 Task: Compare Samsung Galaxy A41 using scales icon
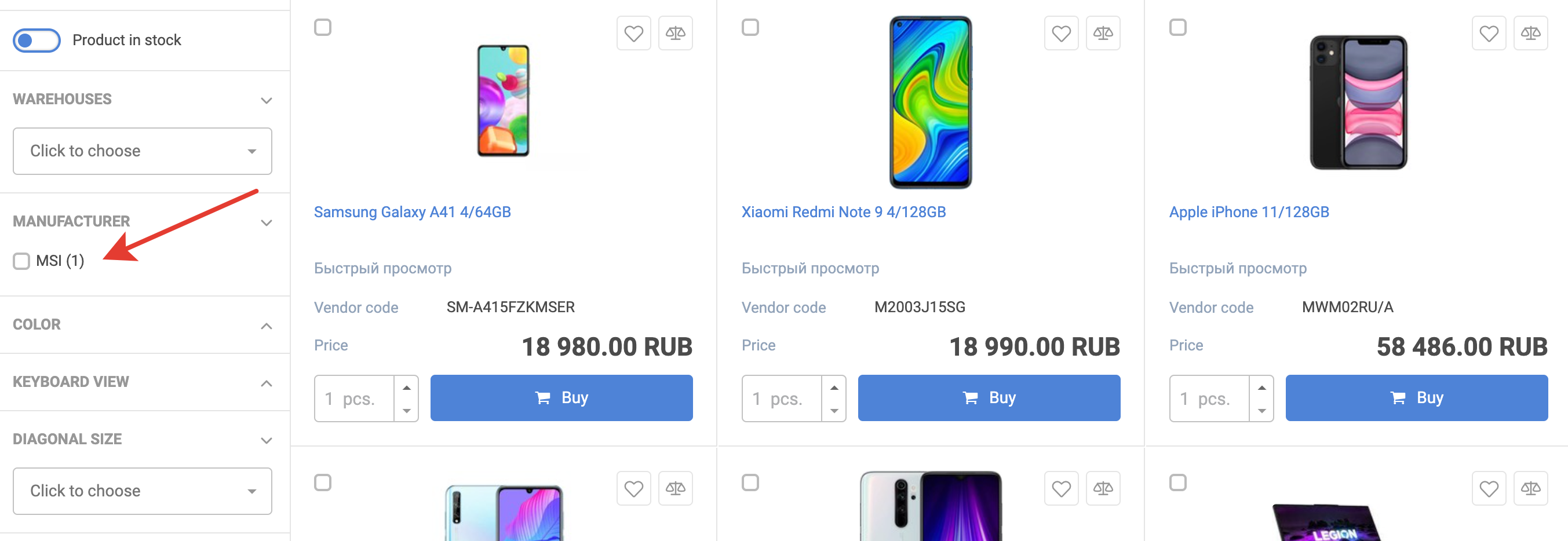675,34
